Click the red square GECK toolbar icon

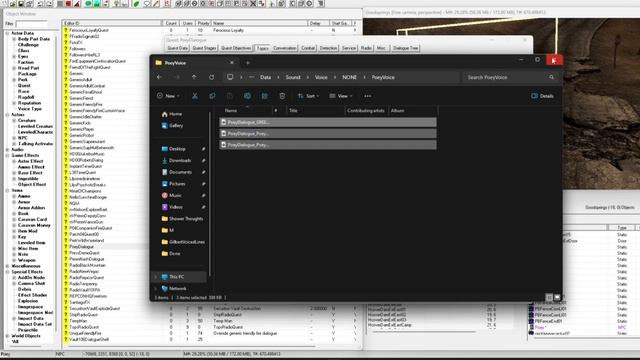pyautogui.click(x=68, y=4)
